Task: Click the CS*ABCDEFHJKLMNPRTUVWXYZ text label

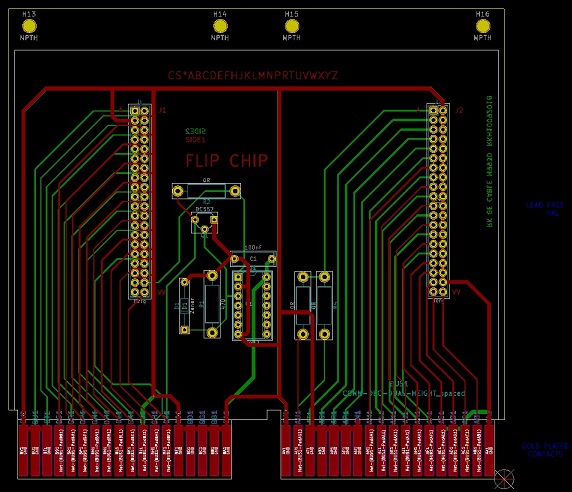Action: click(x=252, y=75)
